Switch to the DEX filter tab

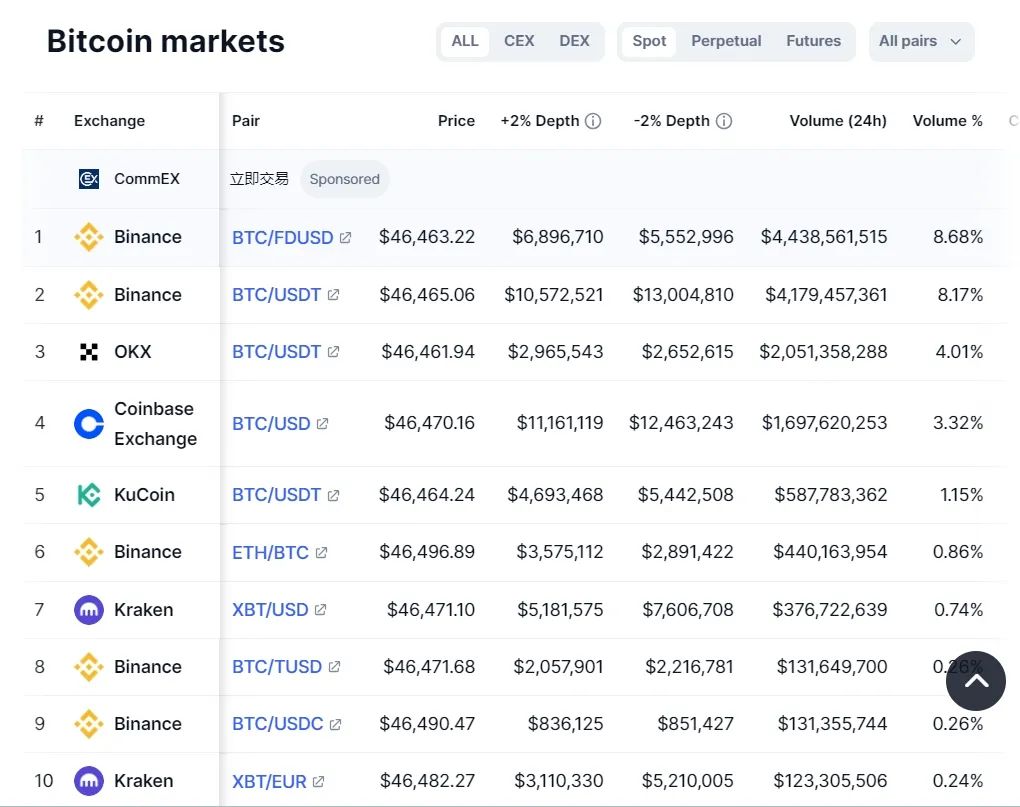pos(574,41)
